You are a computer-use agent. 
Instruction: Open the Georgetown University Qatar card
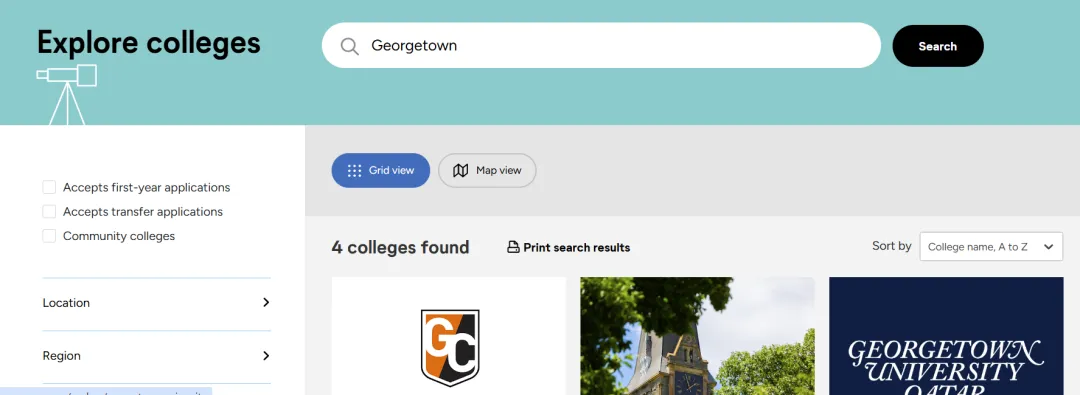click(x=946, y=336)
